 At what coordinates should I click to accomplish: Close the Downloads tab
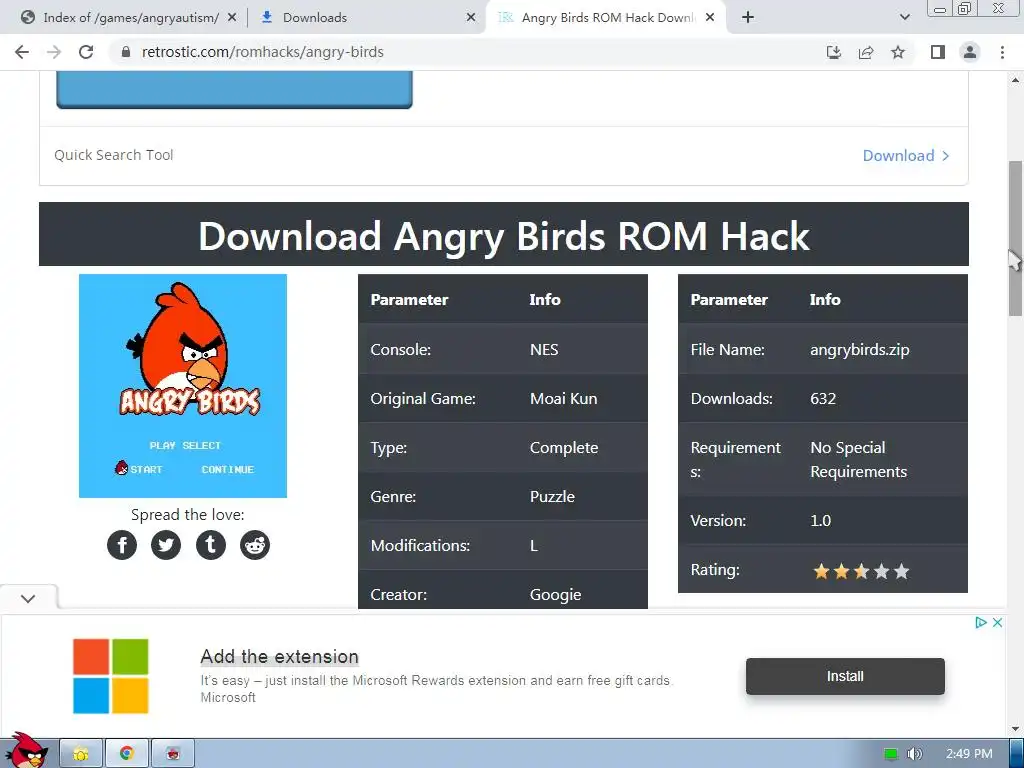(471, 18)
